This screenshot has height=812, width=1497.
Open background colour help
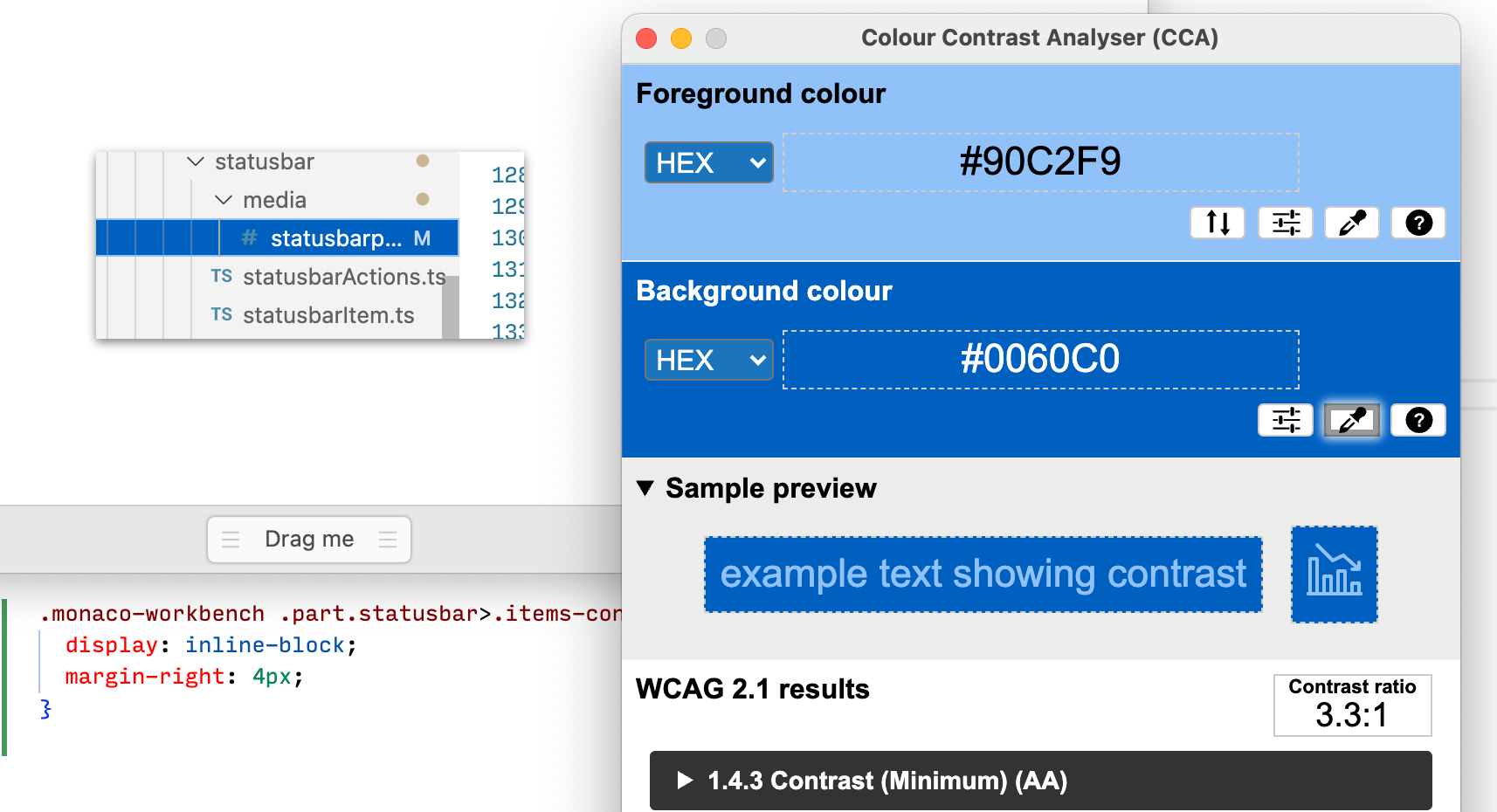[1418, 420]
